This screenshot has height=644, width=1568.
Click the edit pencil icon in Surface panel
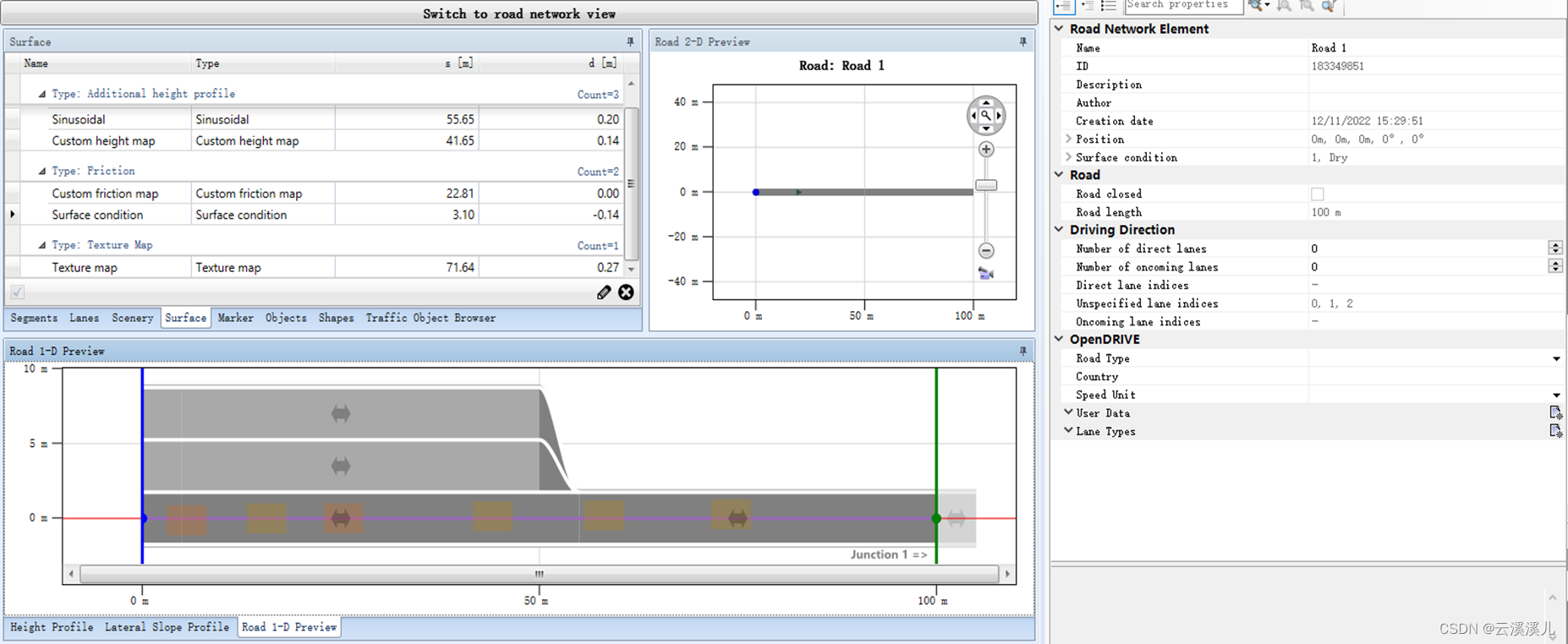click(x=604, y=292)
